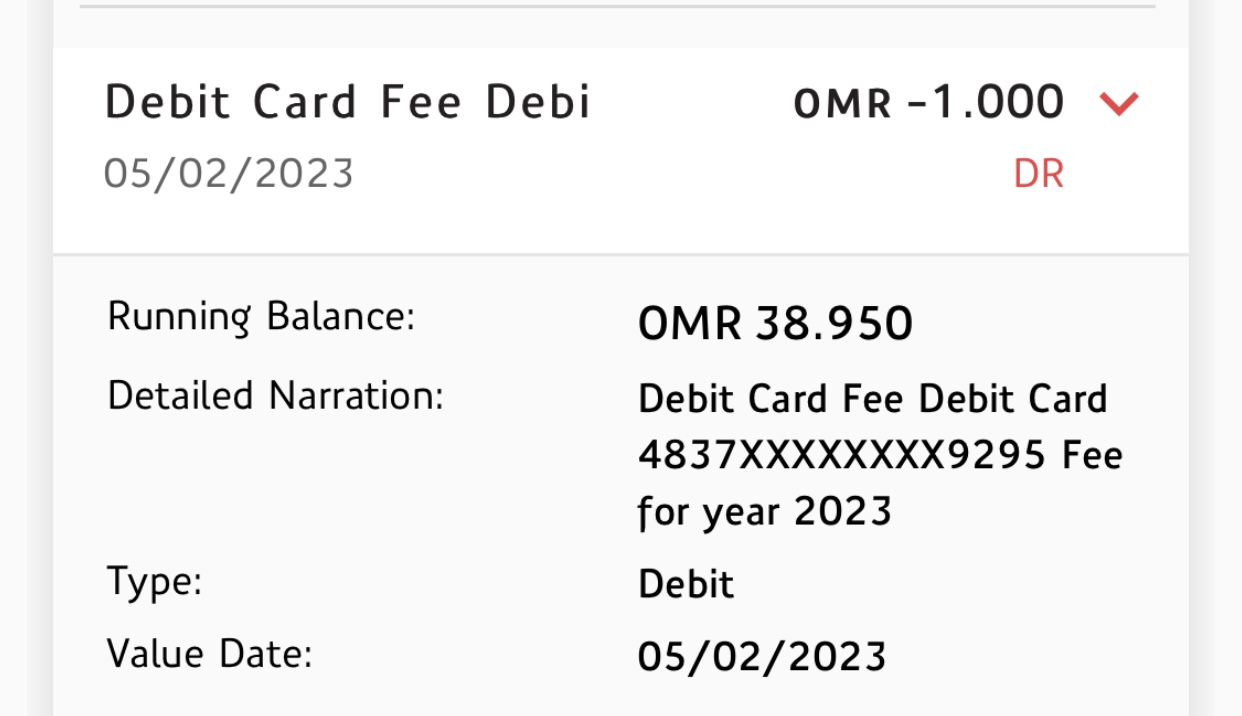This screenshot has height=716, width=1242.
Task: Tap the Value Date value 05/02/2023
Action: coord(762,657)
